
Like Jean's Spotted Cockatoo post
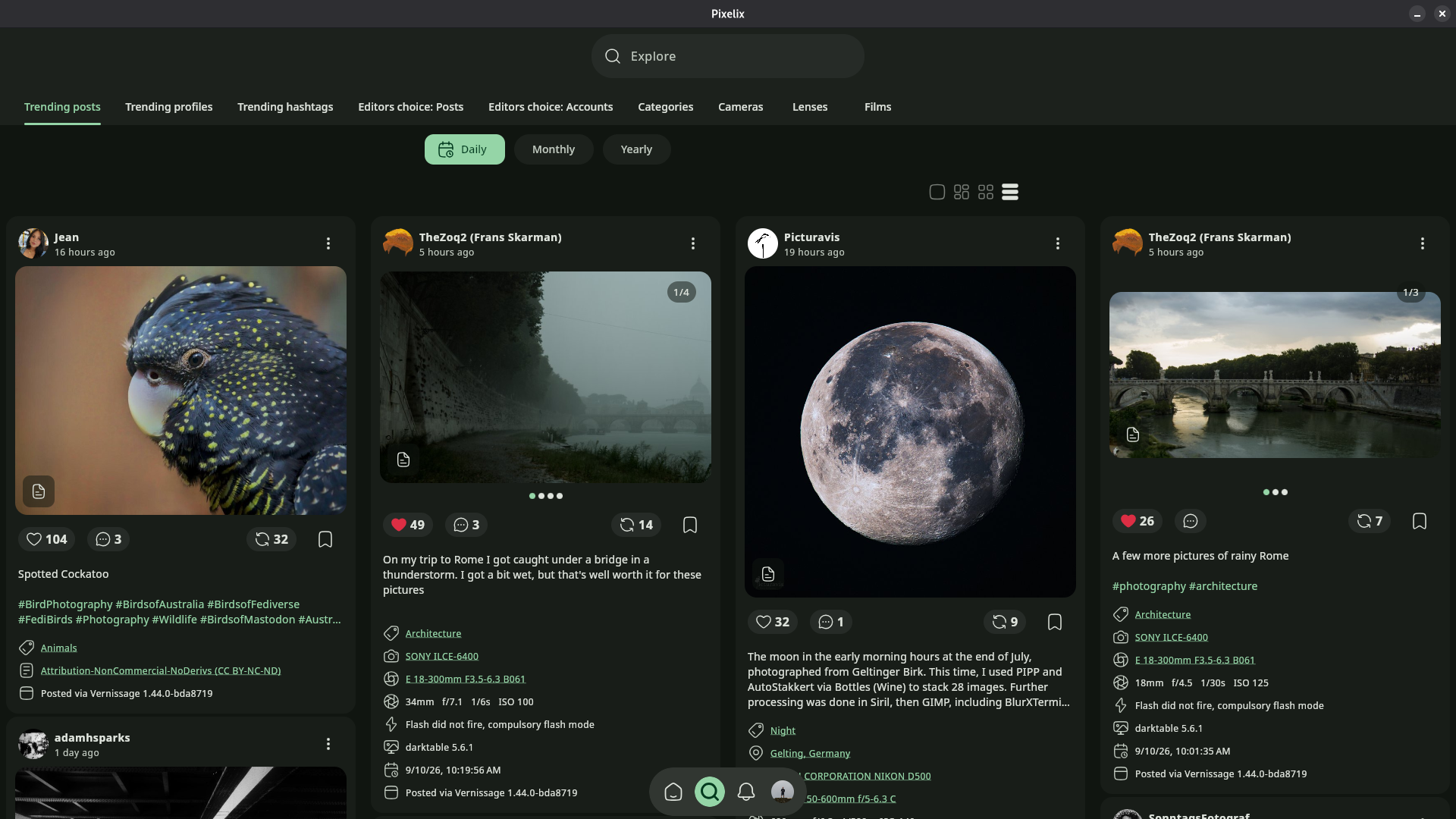tap(46, 539)
